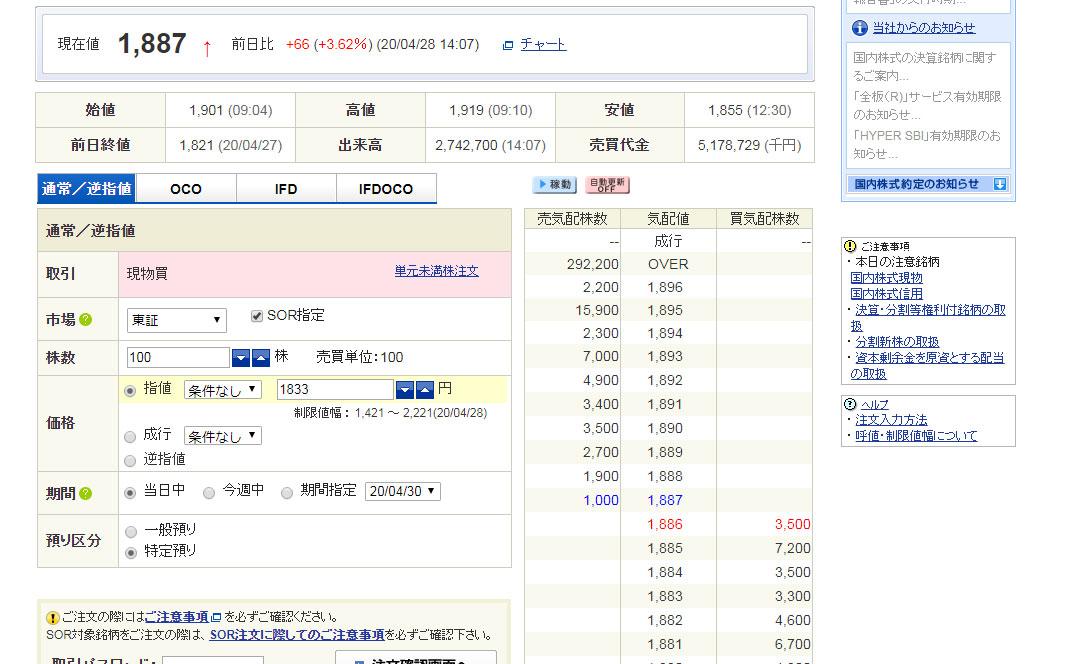
Task: Lower the limit price with the down arrow
Action: point(405,390)
